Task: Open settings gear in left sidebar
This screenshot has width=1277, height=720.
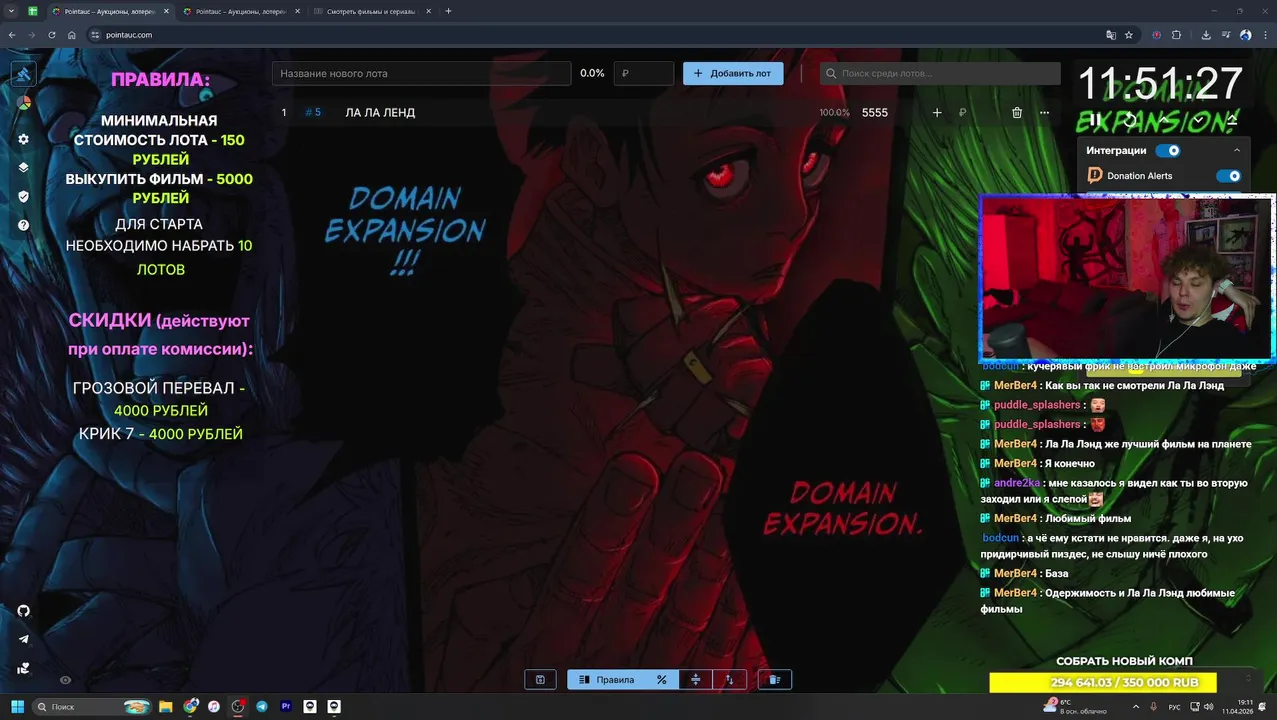Action: pyautogui.click(x=23, y=139)
